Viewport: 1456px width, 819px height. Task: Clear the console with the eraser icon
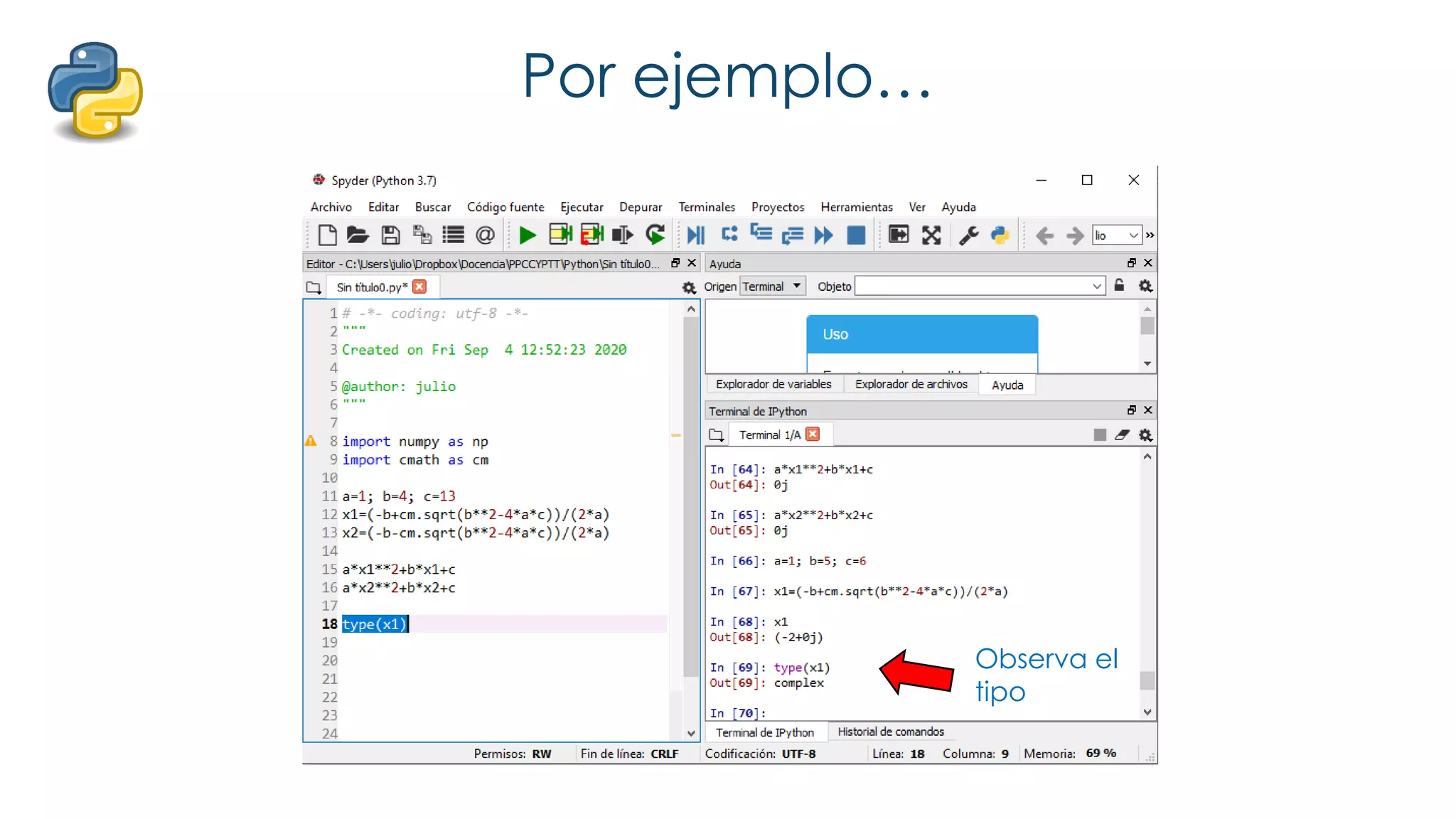pos(1122,435)
